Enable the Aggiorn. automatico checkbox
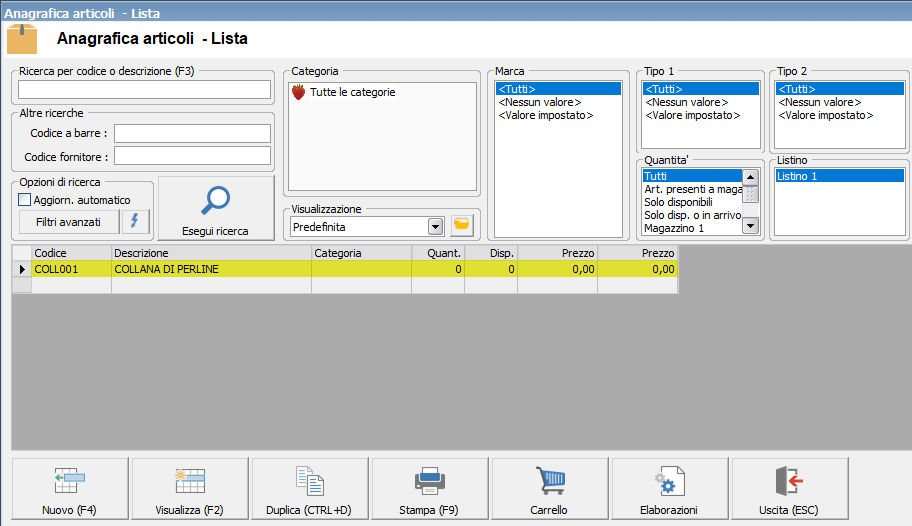Viewport: 912px width, 526px height. click(26, 200)
